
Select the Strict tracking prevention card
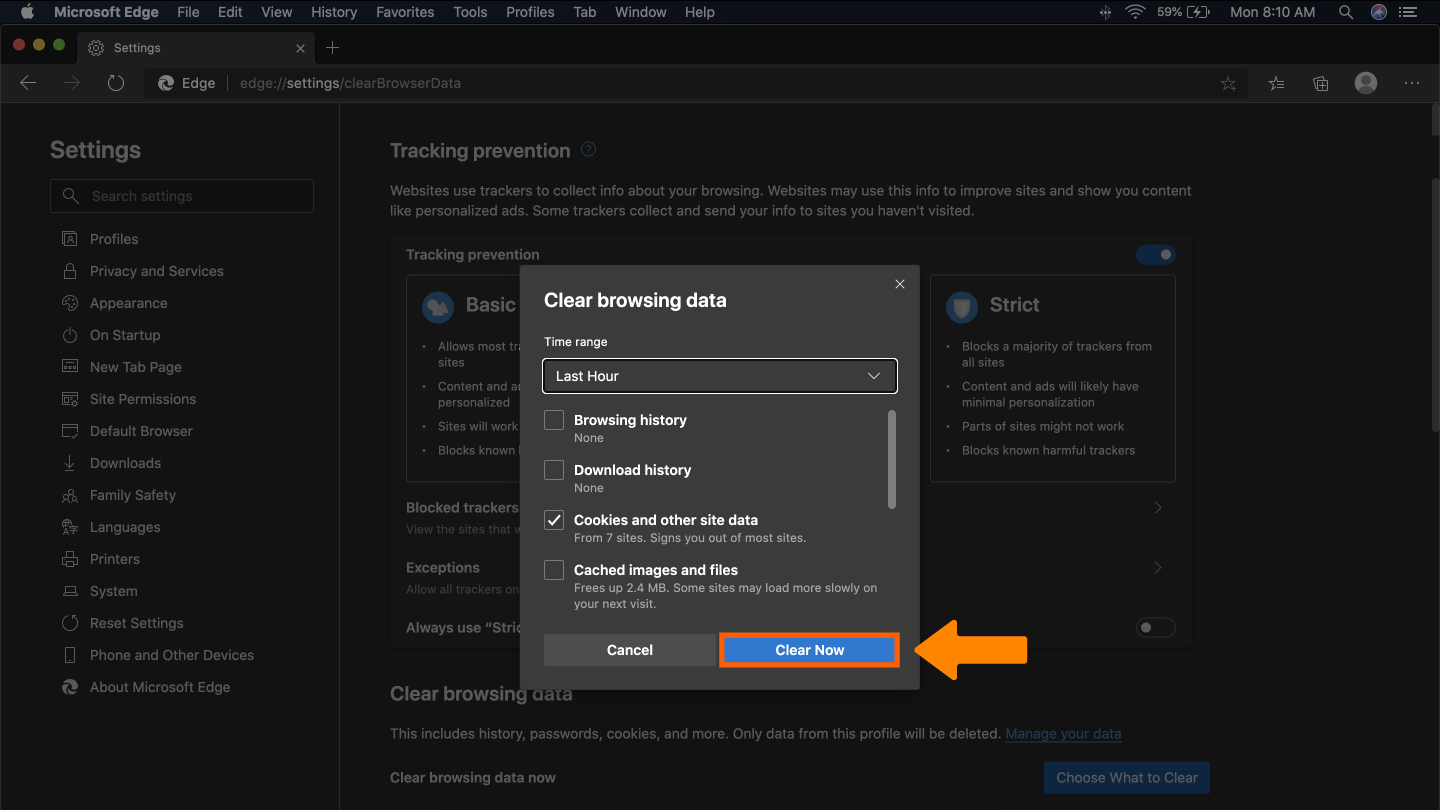click(x=1053, y=379)
